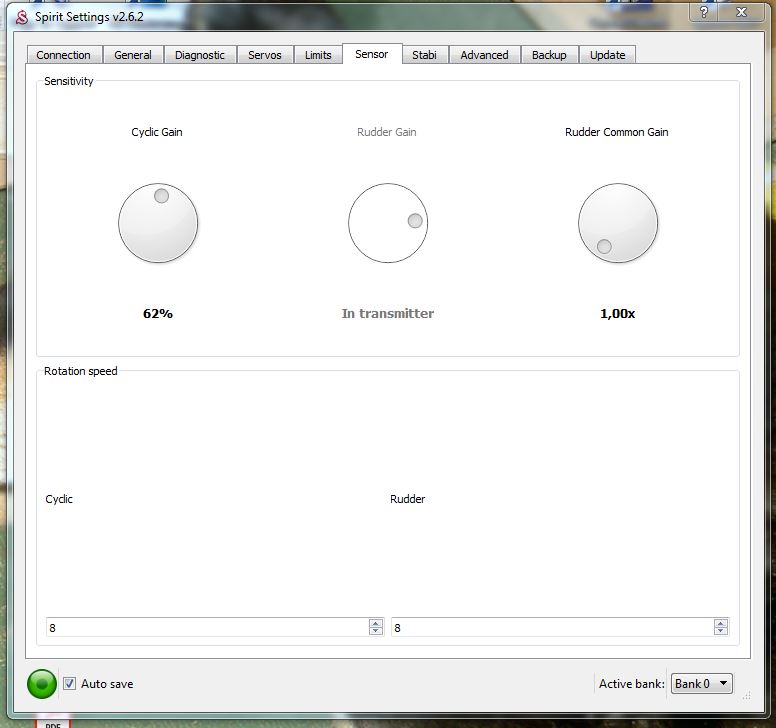The height and width of the screenshot is (728, 776).
Task: Switch to the Stabi tab
Action: 425,55
